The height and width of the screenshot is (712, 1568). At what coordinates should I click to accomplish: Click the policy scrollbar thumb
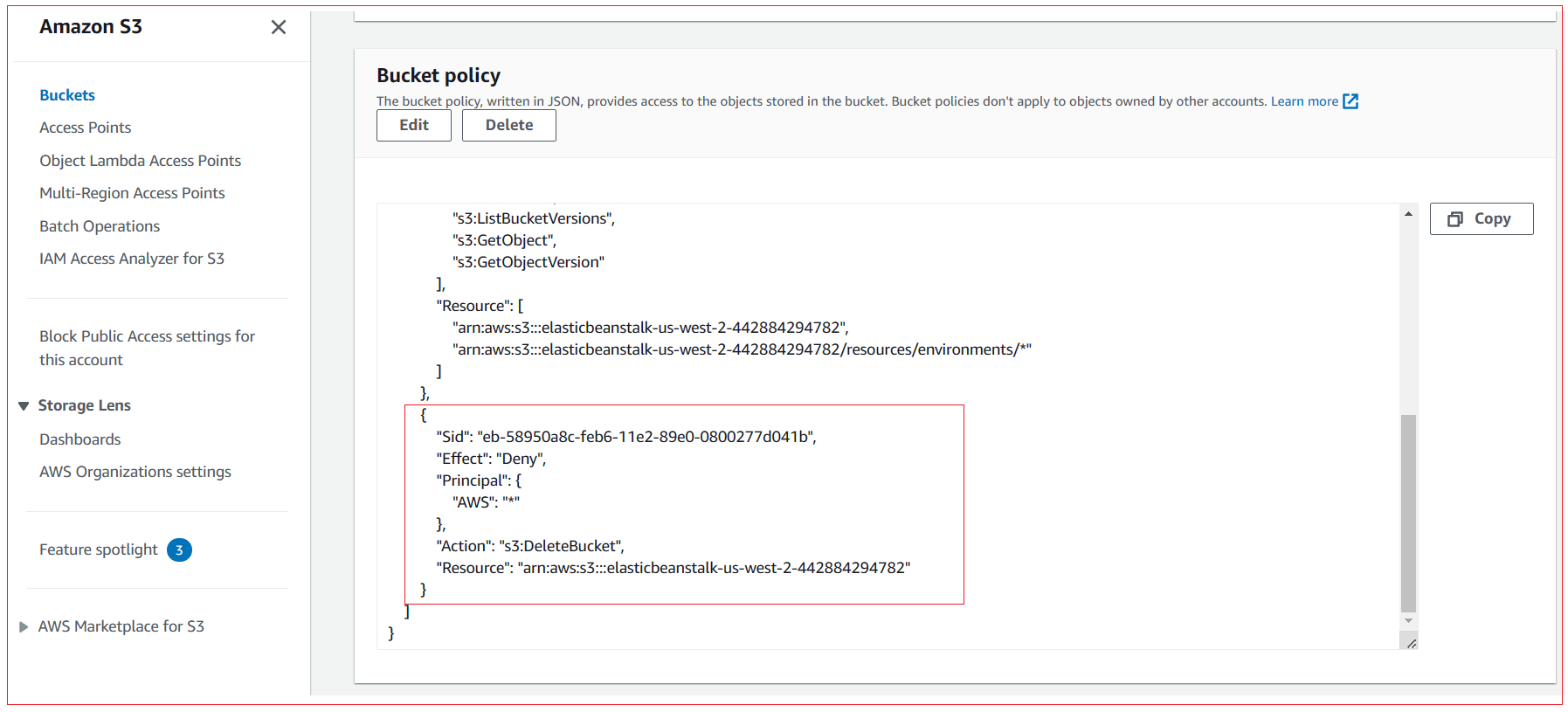point(1408,513)
